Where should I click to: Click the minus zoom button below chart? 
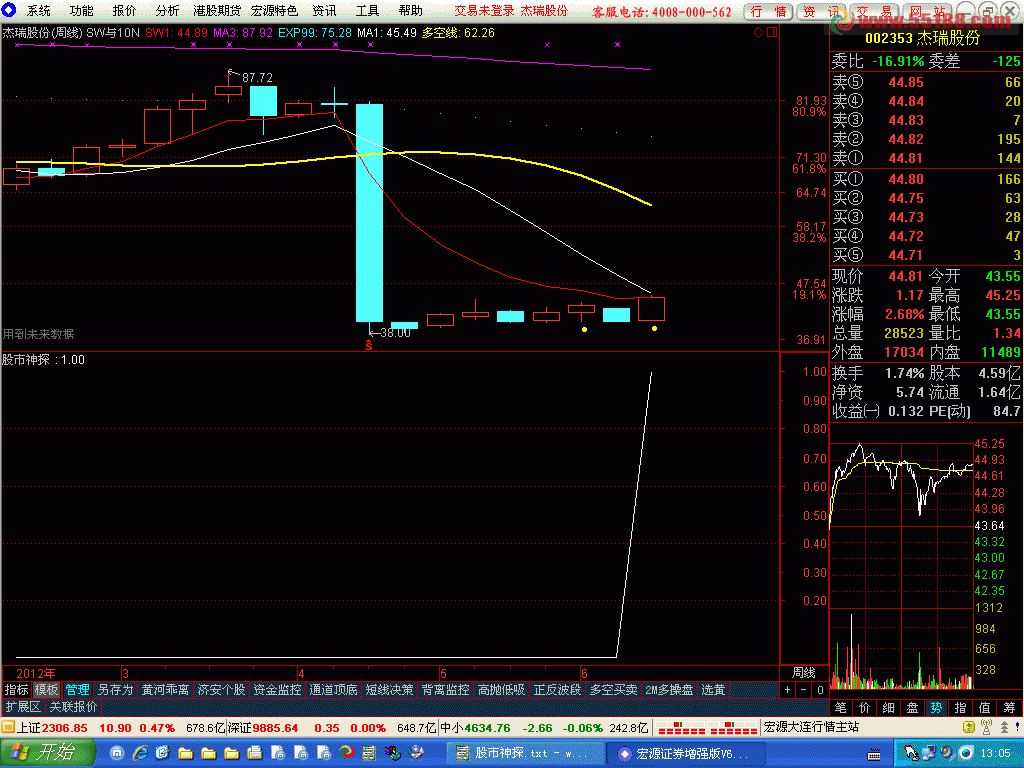804,690
